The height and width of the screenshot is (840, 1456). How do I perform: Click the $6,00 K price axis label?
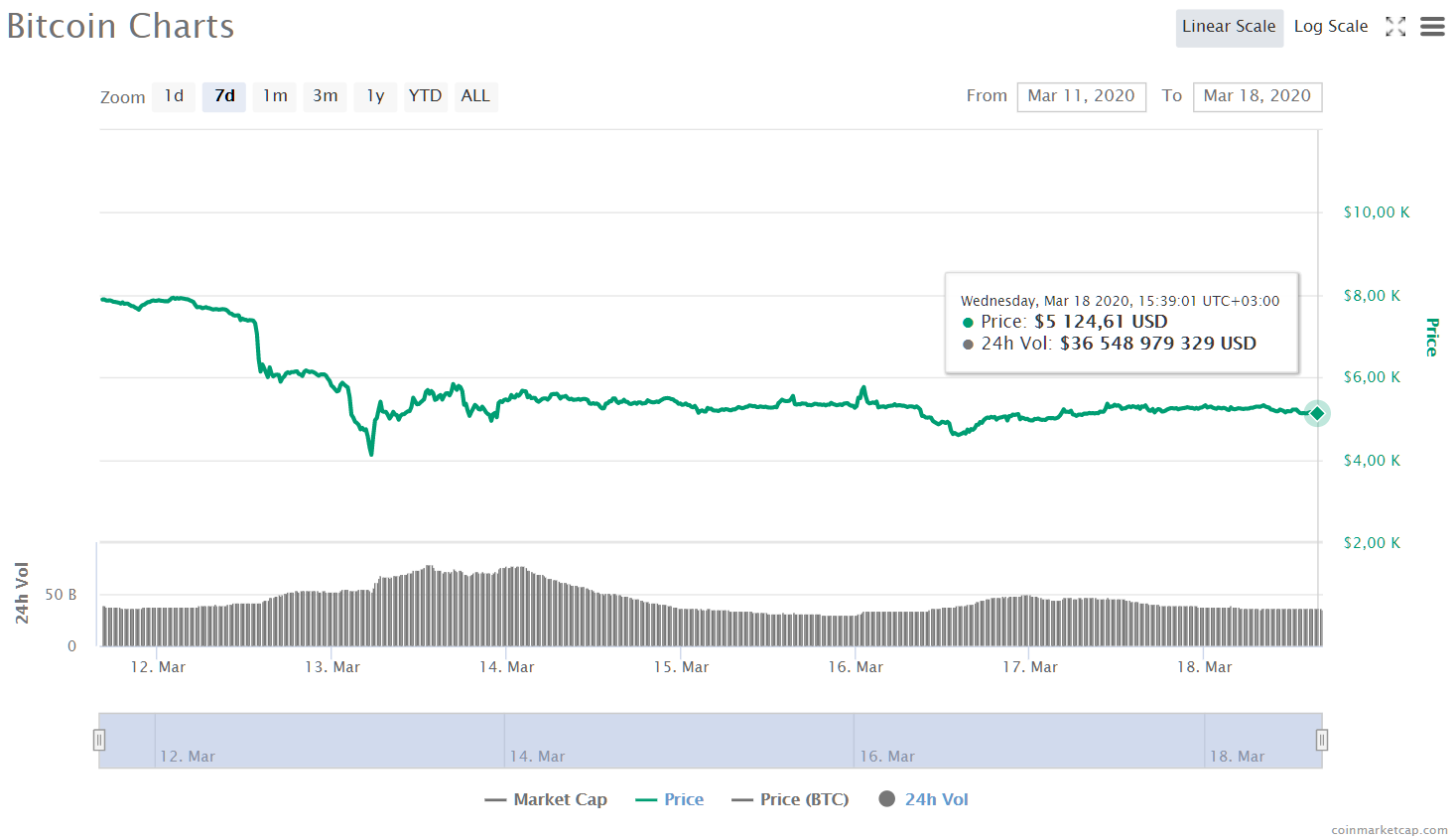(x=1372, y=377)
